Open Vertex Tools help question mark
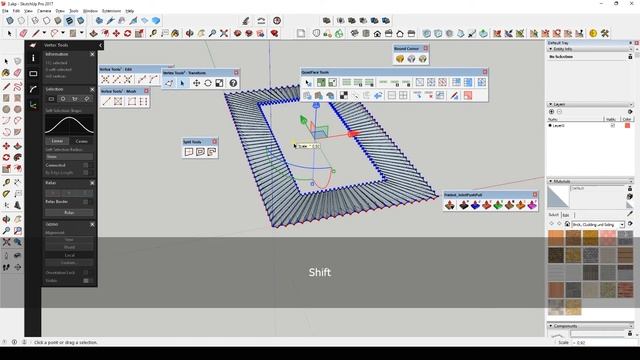This screenshot has width=640, height=360. pos(233,83)
